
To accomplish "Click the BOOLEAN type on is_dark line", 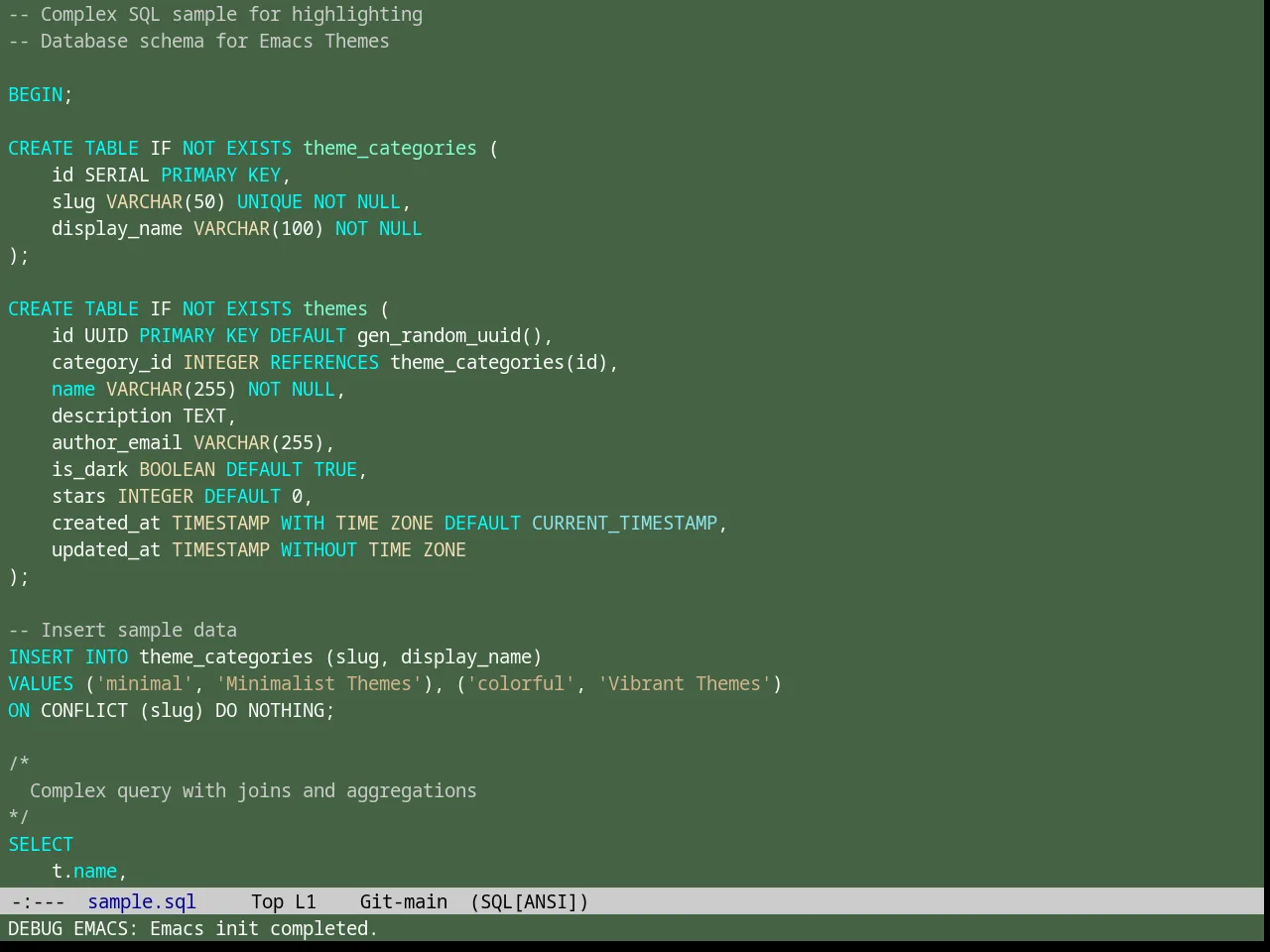I will click(178, 469).
